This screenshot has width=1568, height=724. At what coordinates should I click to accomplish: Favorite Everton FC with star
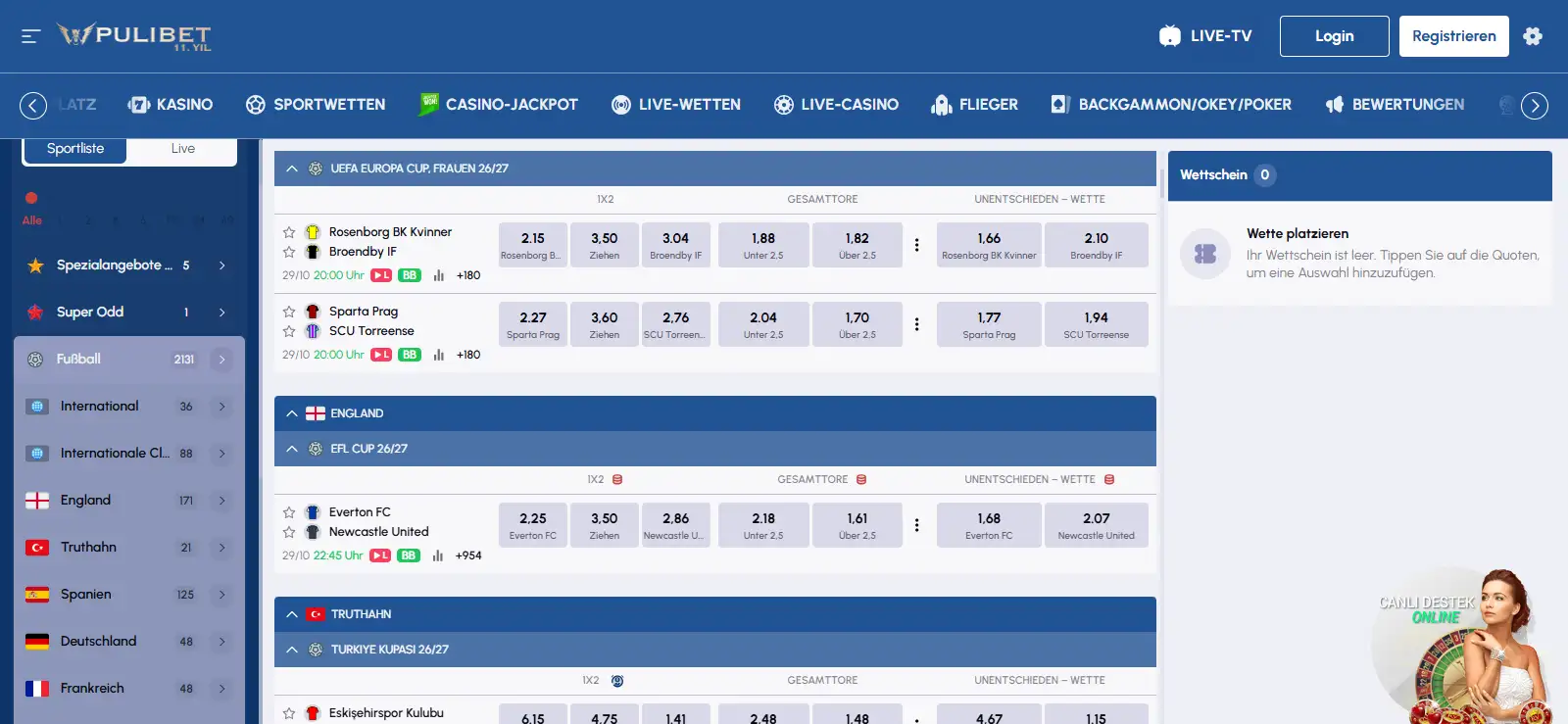289,512
